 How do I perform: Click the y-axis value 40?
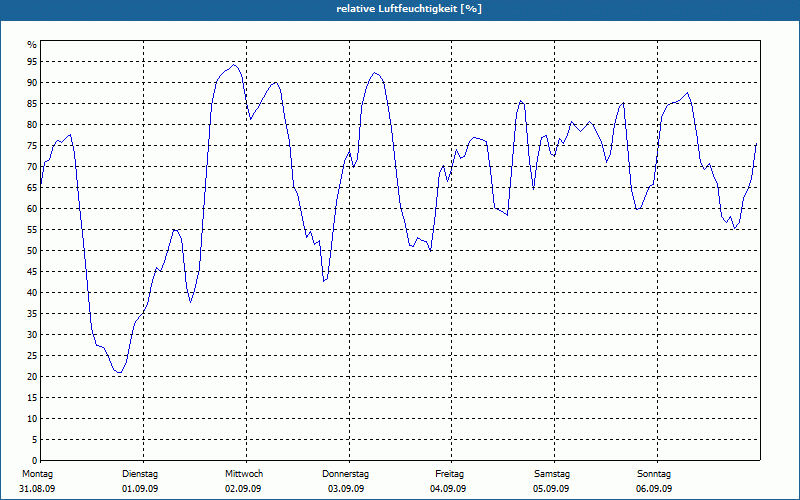(32, 293)
